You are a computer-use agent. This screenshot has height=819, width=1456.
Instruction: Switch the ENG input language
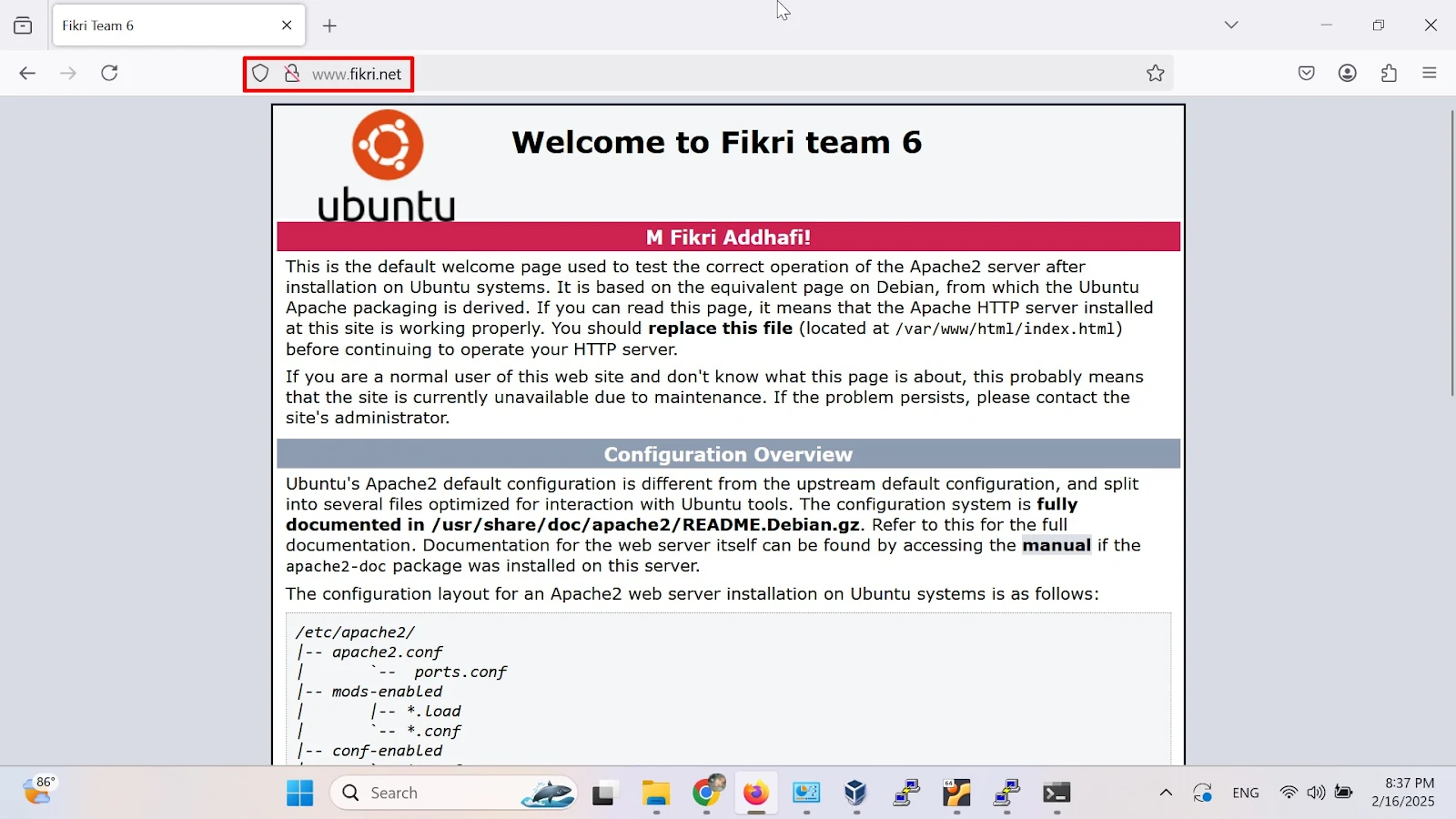[x=1246, y=794]
